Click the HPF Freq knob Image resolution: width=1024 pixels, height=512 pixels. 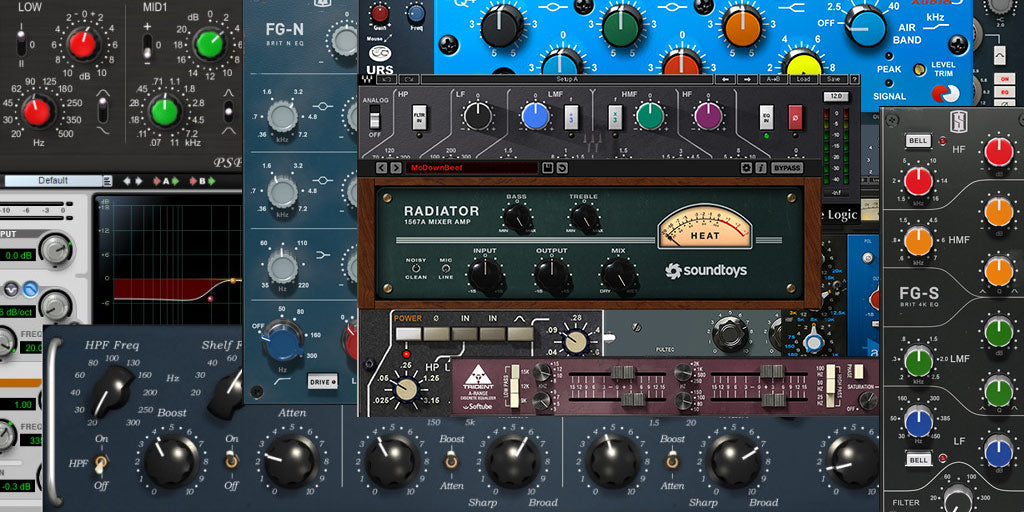(x=111, y=391)
